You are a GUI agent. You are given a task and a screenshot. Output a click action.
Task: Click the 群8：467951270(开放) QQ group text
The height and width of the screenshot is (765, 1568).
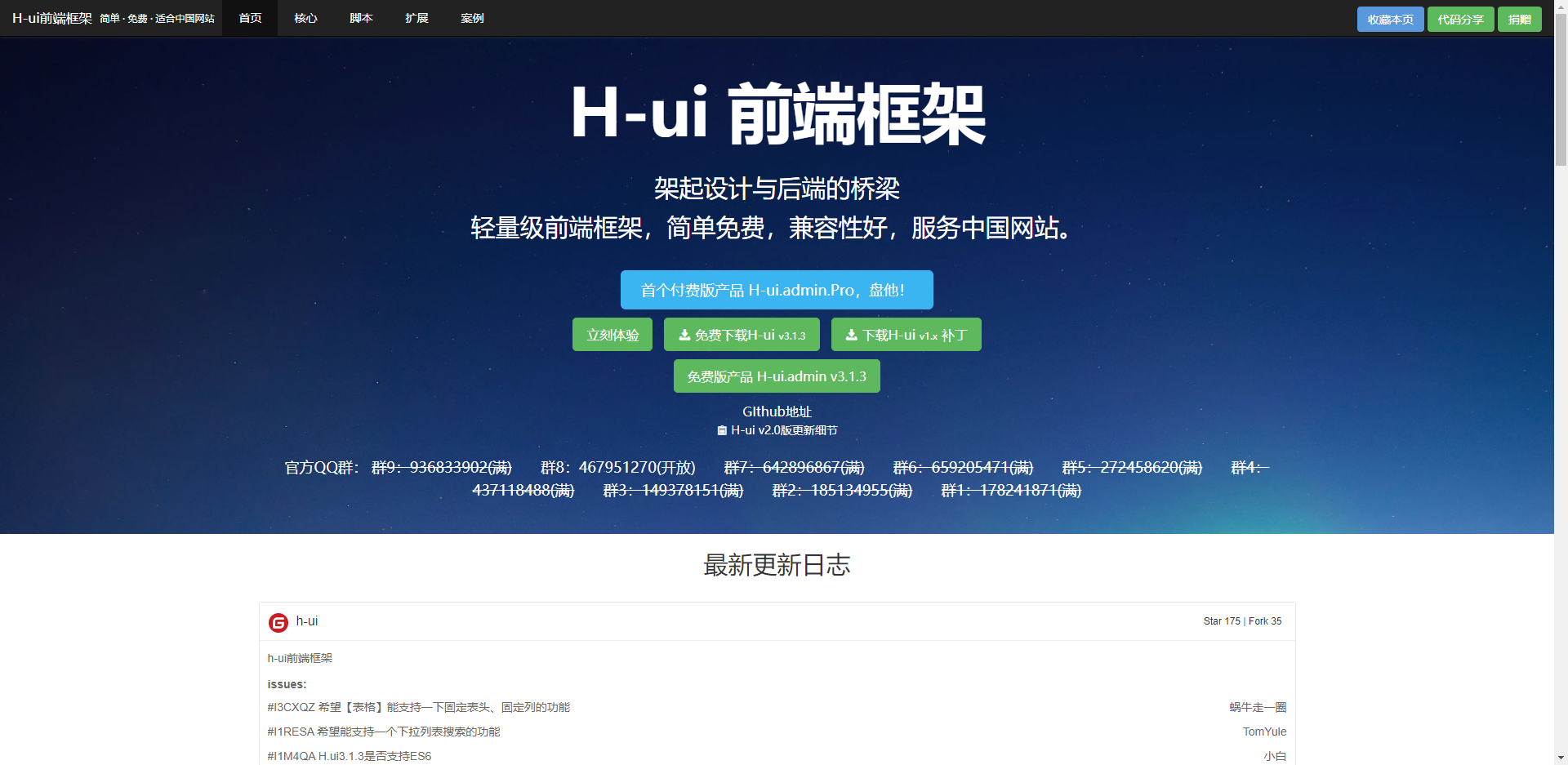click(618, 467)
